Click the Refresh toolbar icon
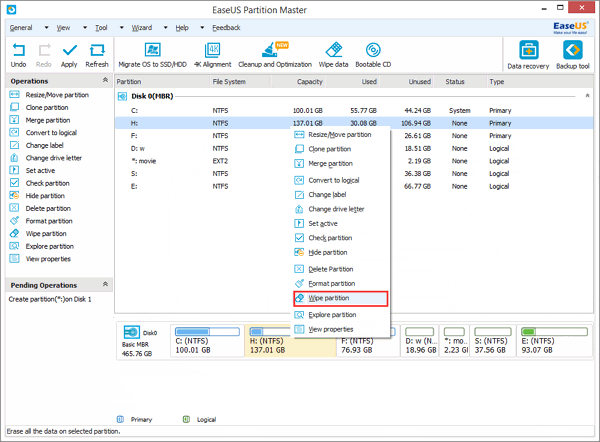The image size is (600, 442). 97,55
